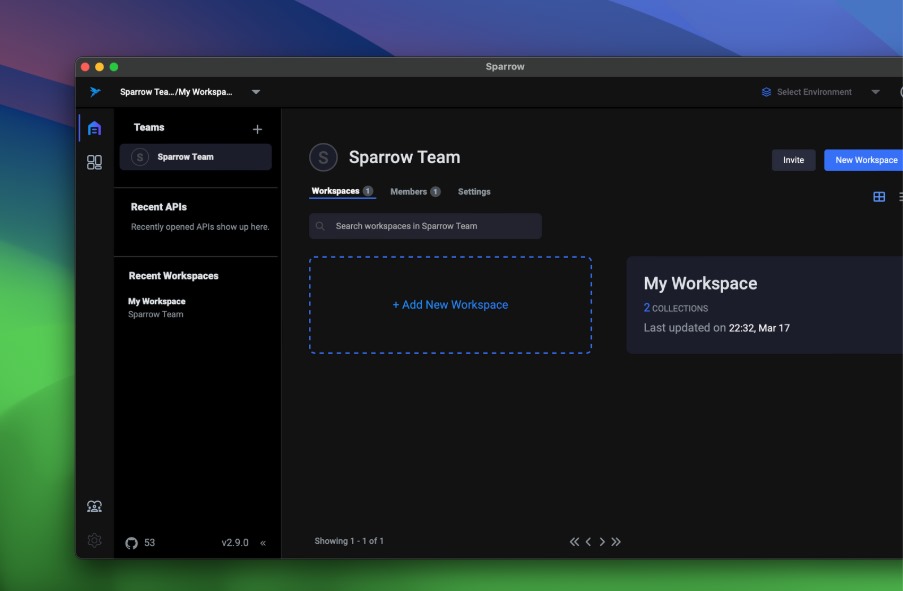Click the Sparrow logo in the top bar
Image resolution: width=903 pixels, height=591 pixels.
93,91
